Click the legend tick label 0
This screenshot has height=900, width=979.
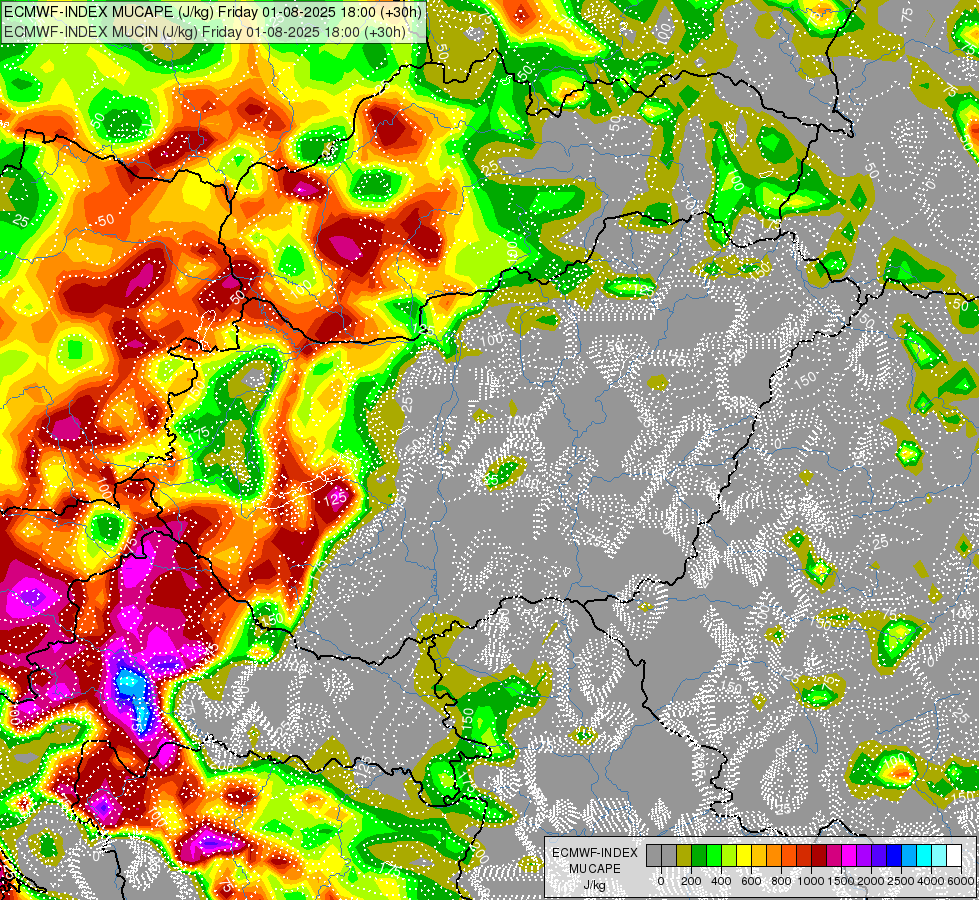[x=661, y=881]
